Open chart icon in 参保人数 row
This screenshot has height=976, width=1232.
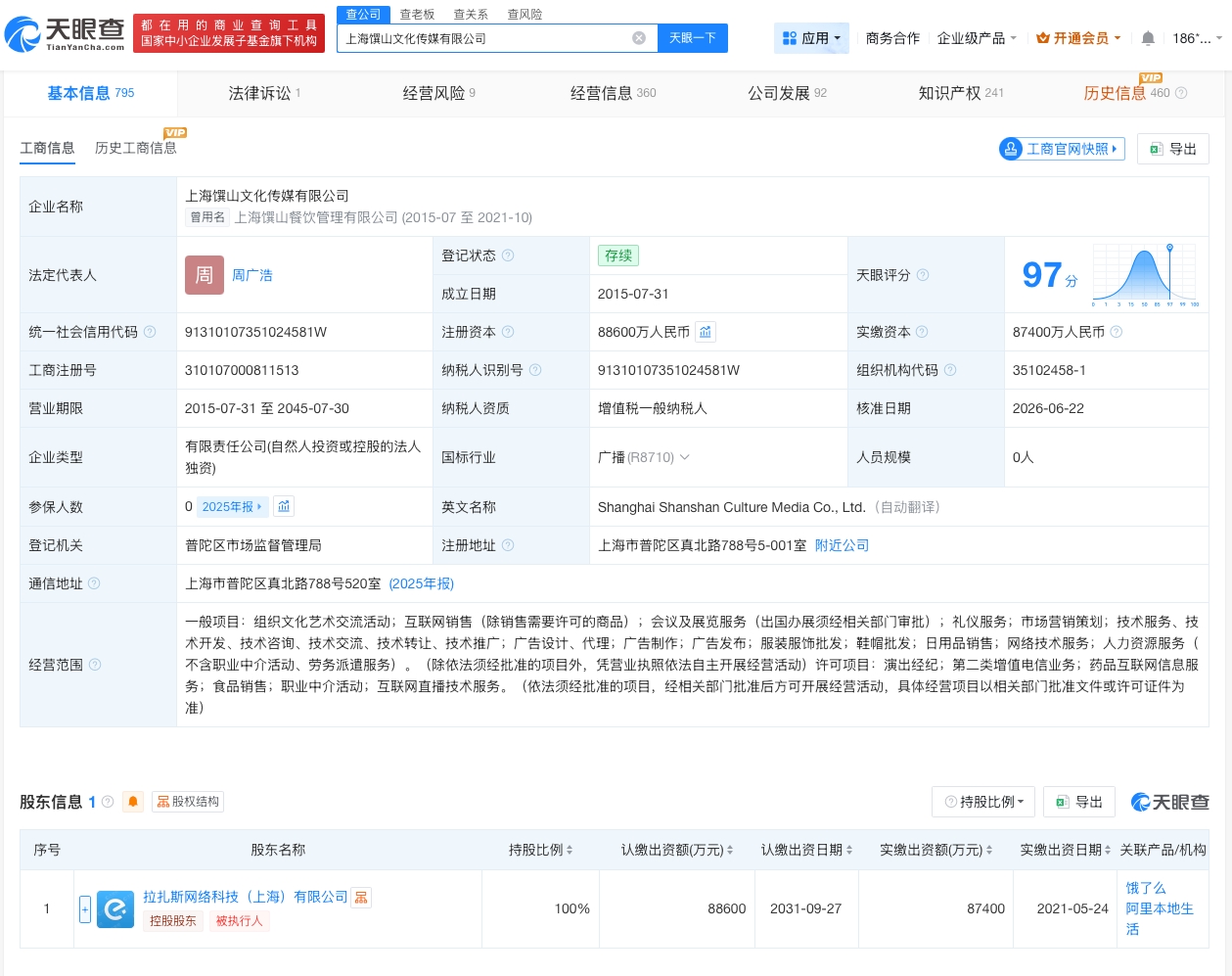284,506
